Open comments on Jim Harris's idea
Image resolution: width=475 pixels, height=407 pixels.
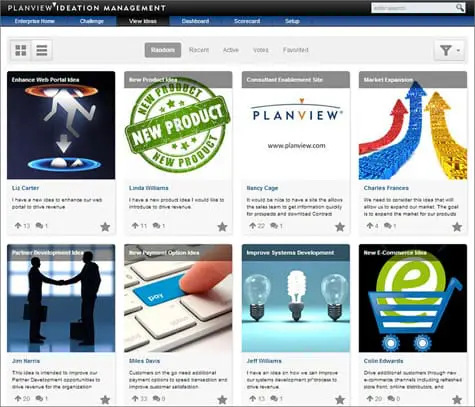pos(39,398)
